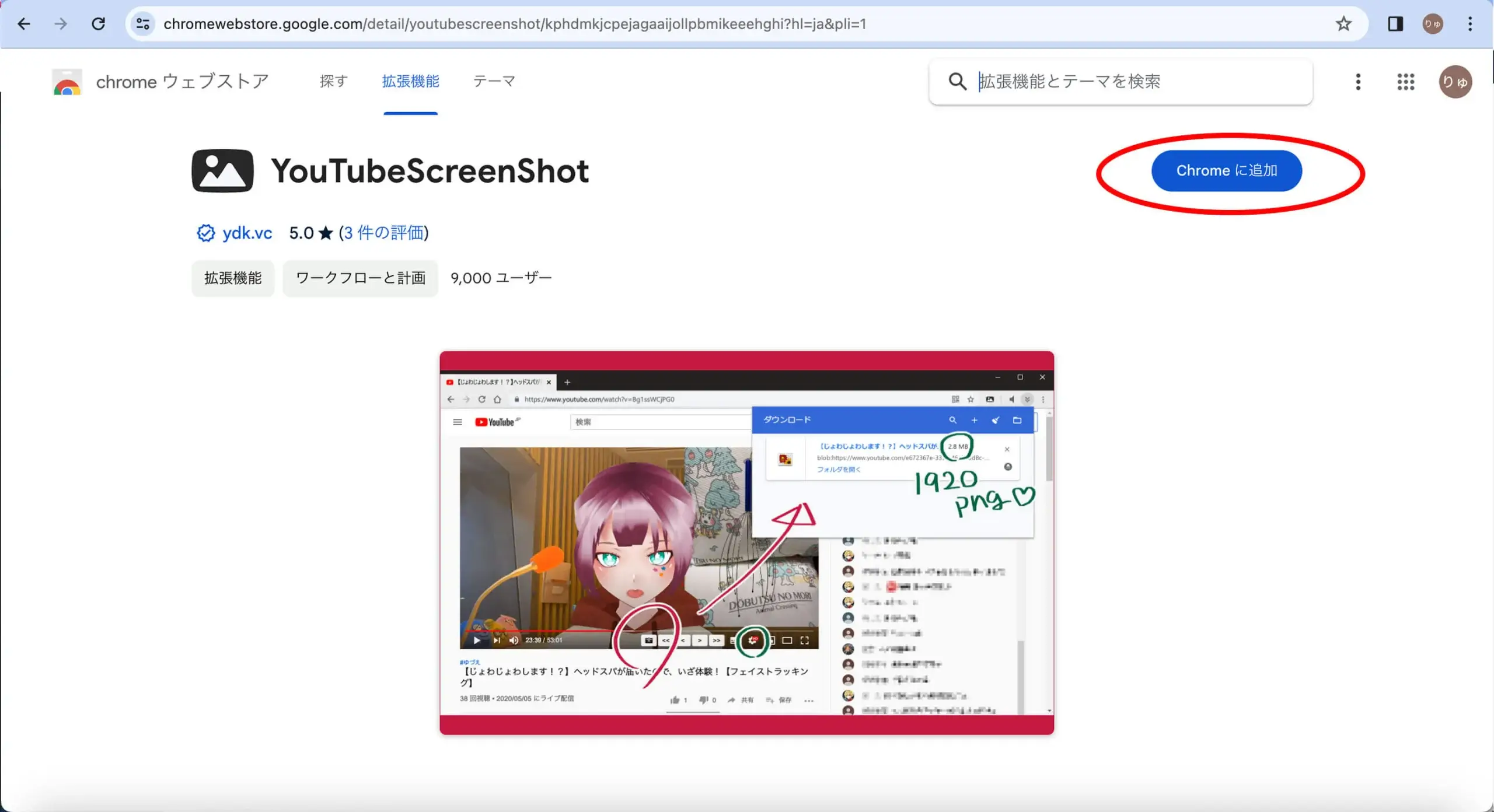This screenshot has height=812, width=1494.
Task: Reload the page with the refresh icon
Action: [99, 24]
